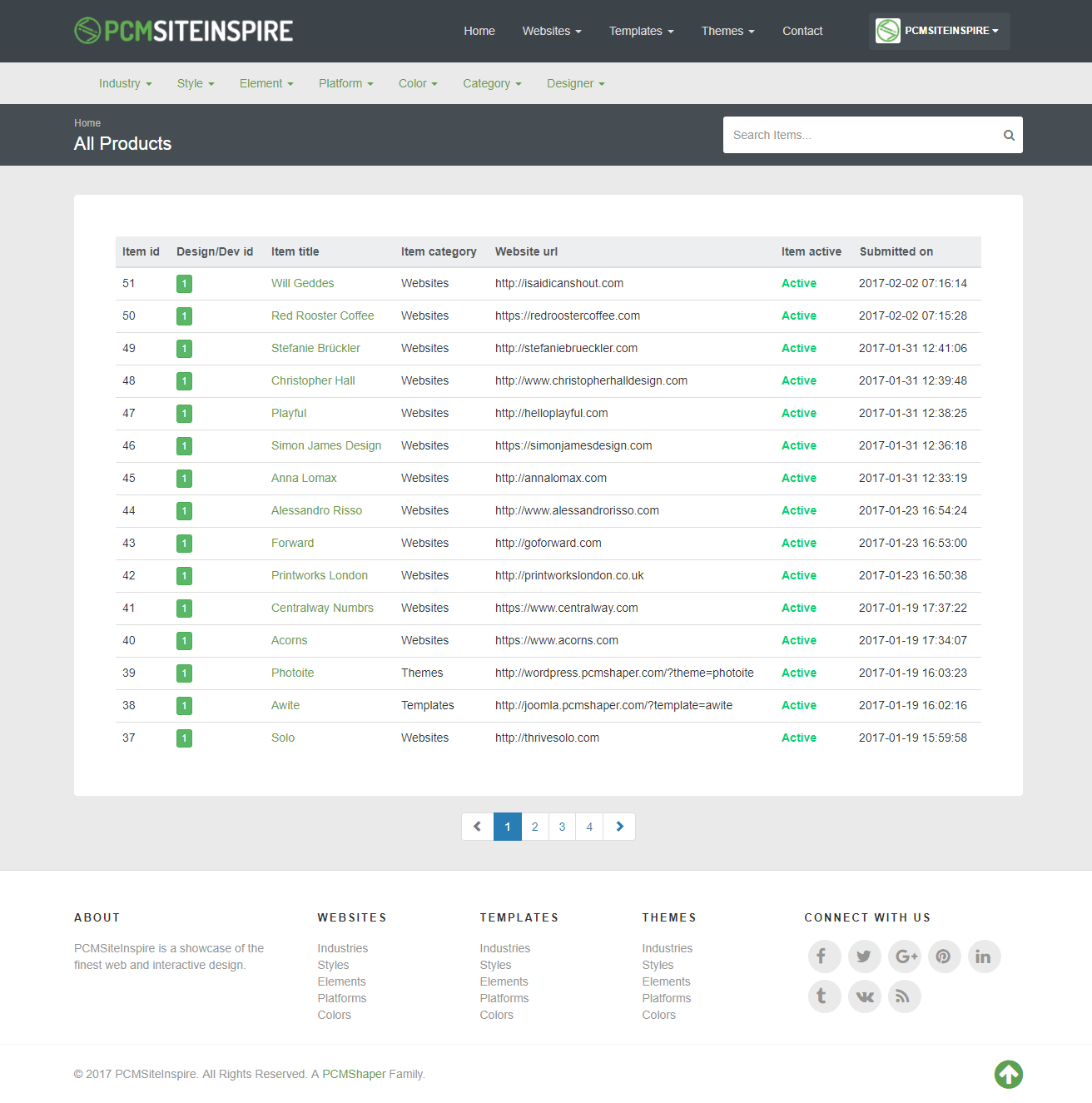
Task: Expand the Designer filter dropdown
Action: [575, 83]
